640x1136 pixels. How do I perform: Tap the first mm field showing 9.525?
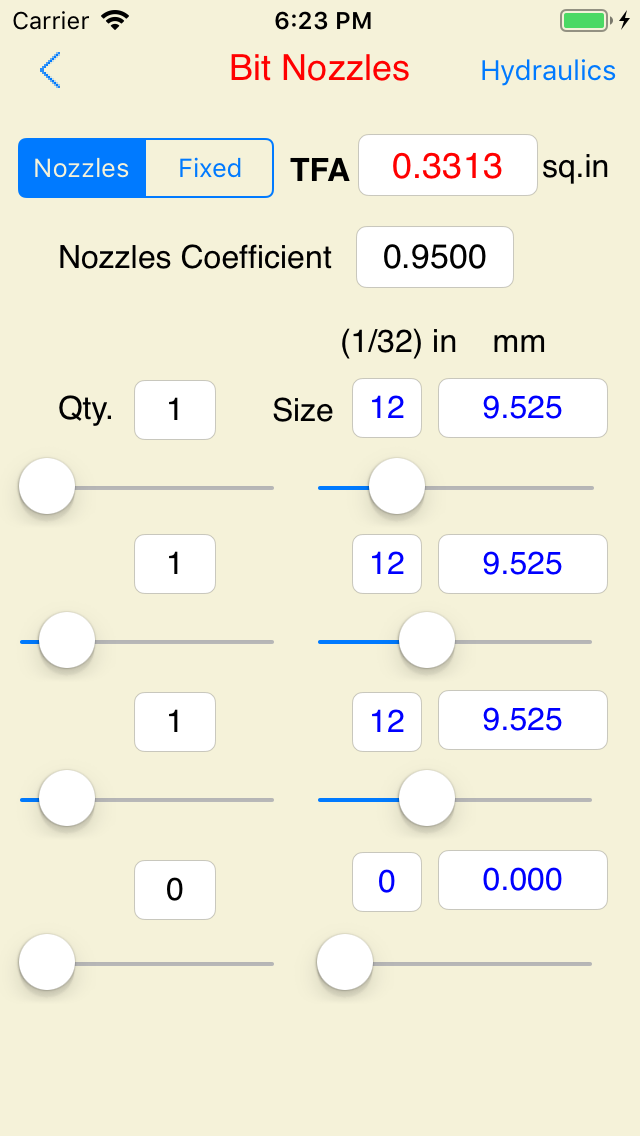pos(522,408)
